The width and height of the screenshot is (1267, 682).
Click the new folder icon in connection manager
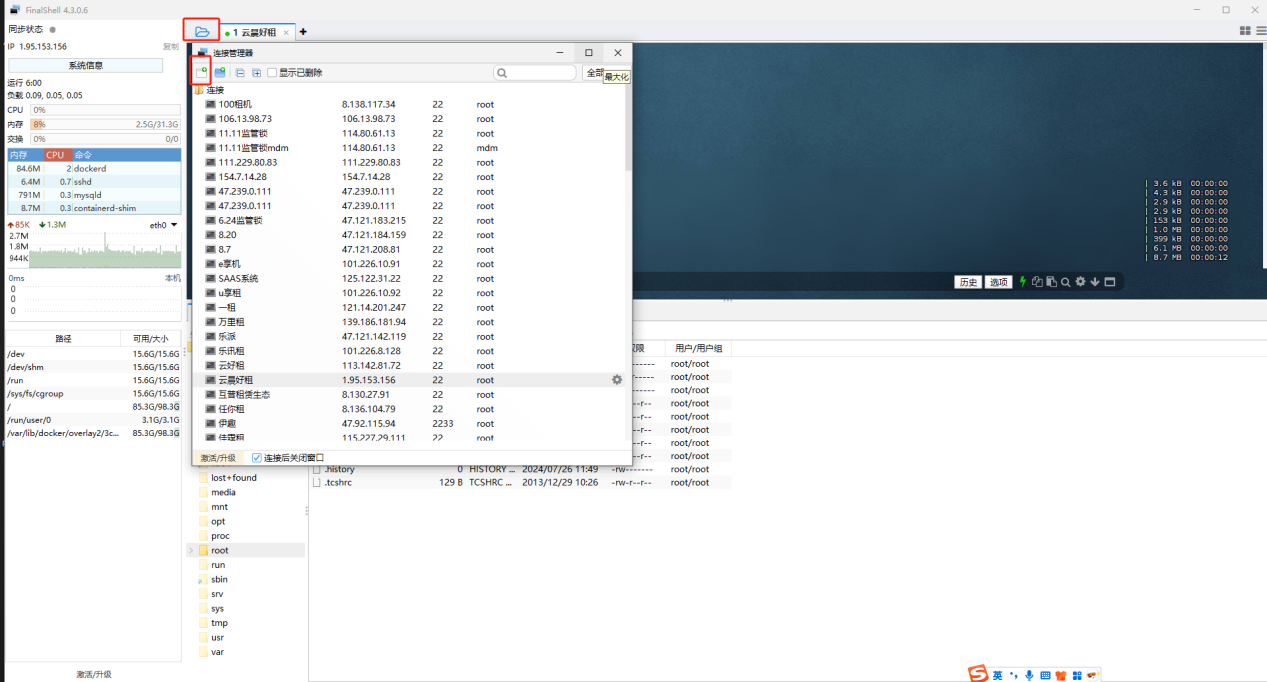coord(220,73)
